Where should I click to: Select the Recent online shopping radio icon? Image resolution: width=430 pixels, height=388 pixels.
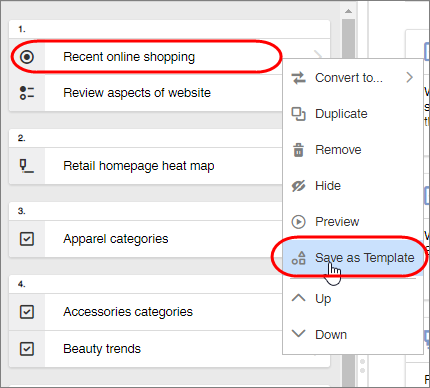pyautogui.click(x=27, y=57)
